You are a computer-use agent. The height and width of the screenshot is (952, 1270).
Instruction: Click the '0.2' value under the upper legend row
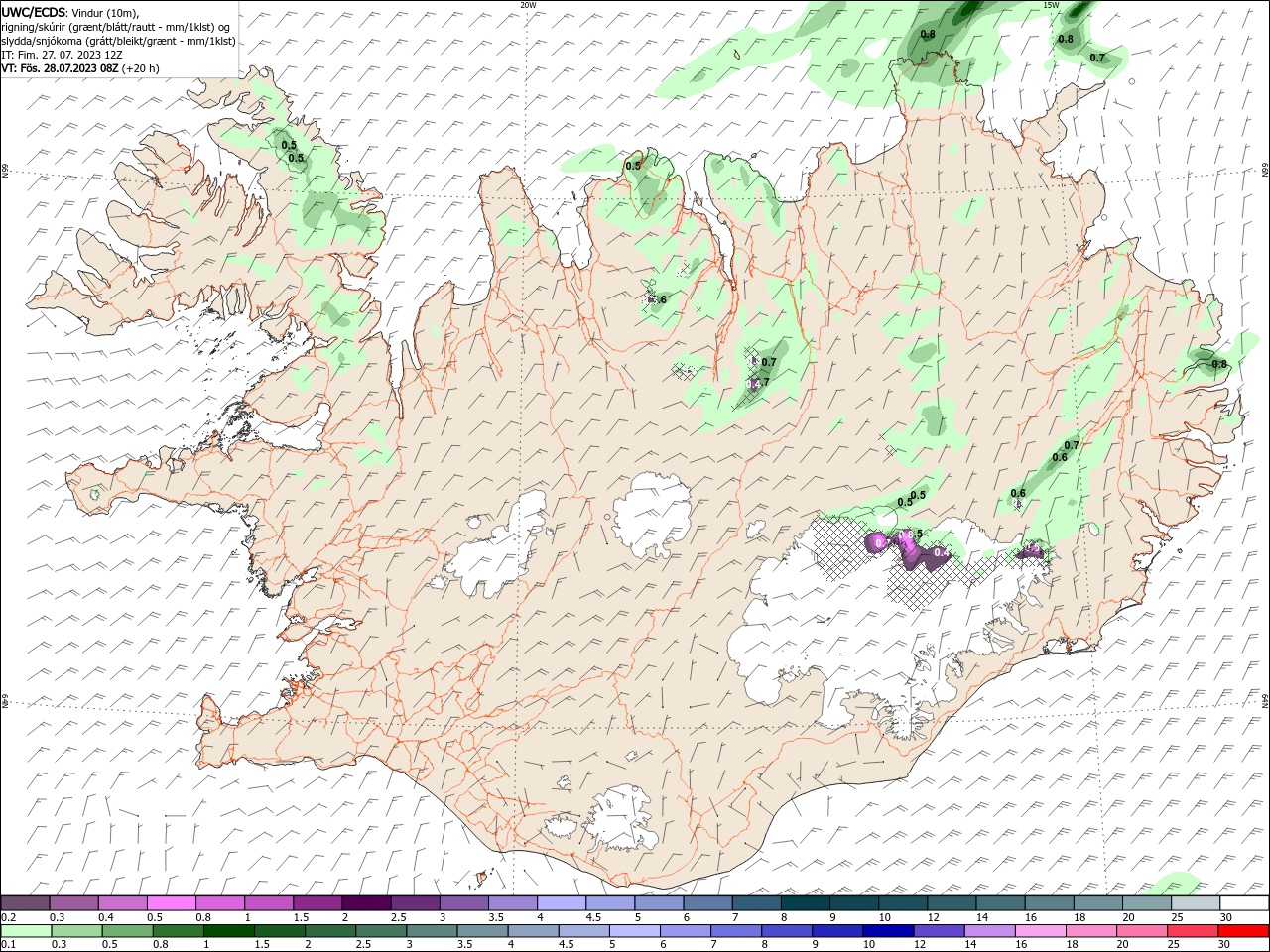(9, 917)
